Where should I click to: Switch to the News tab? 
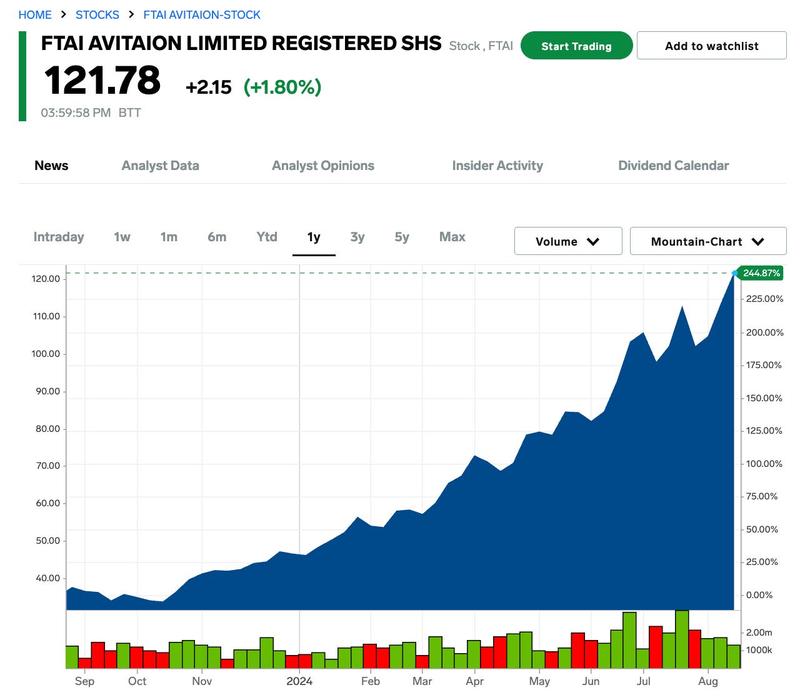pyautogui.click(x=51, y=166)
